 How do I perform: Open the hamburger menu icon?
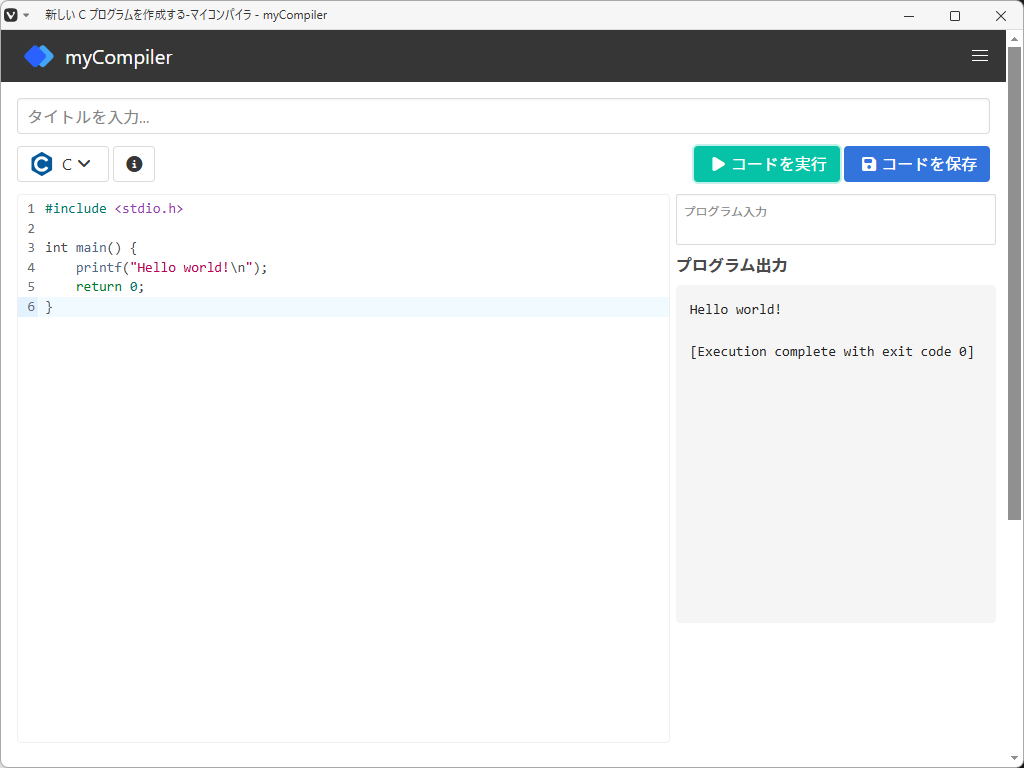pos(980,55)
